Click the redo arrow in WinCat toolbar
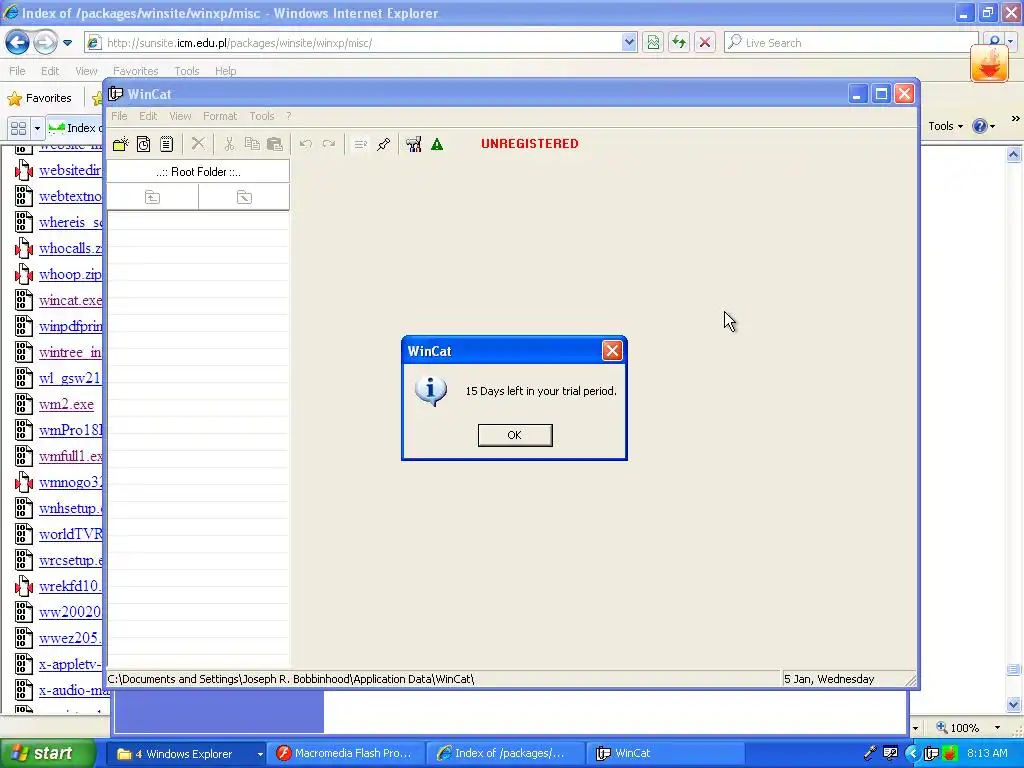This screenshot has width=1024, height=768. click(328, 144)
